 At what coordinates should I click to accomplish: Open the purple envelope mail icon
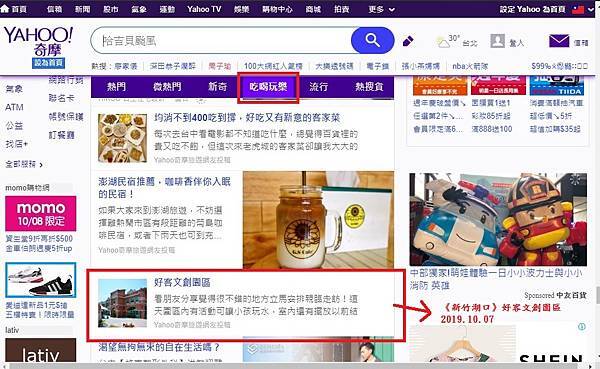(559, 41)
